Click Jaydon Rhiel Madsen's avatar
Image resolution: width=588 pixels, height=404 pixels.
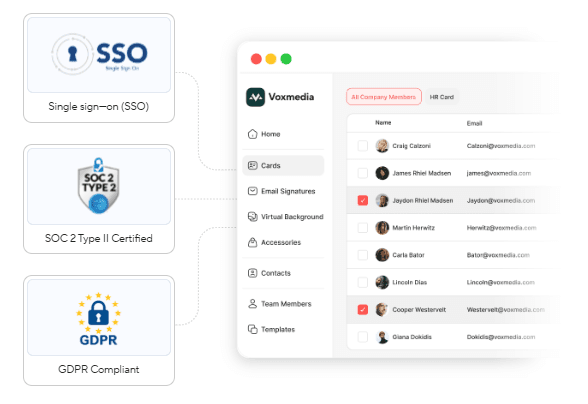click(x=382, y=200)
